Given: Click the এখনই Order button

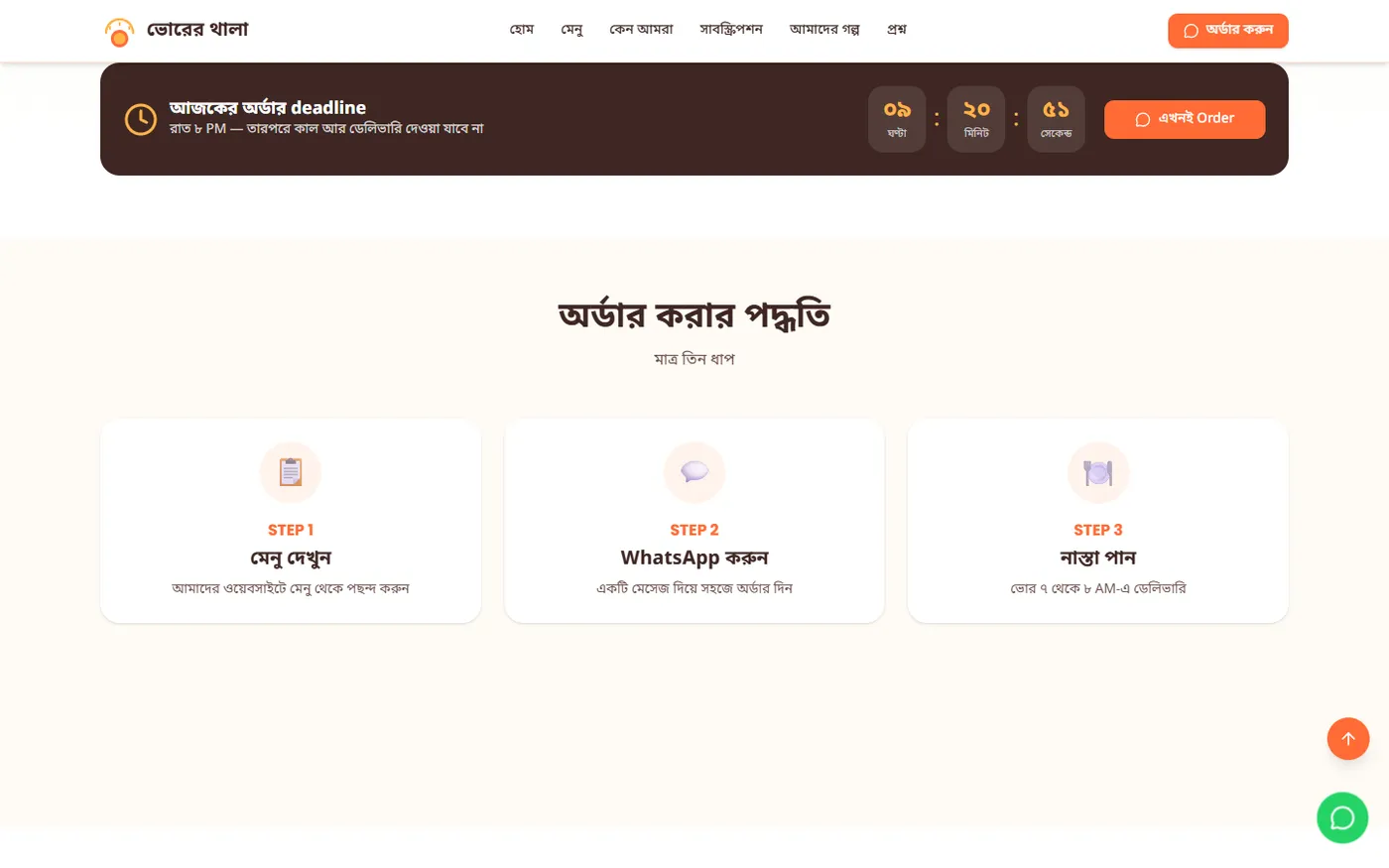Looking at the screenshot, I should 1185,119.
